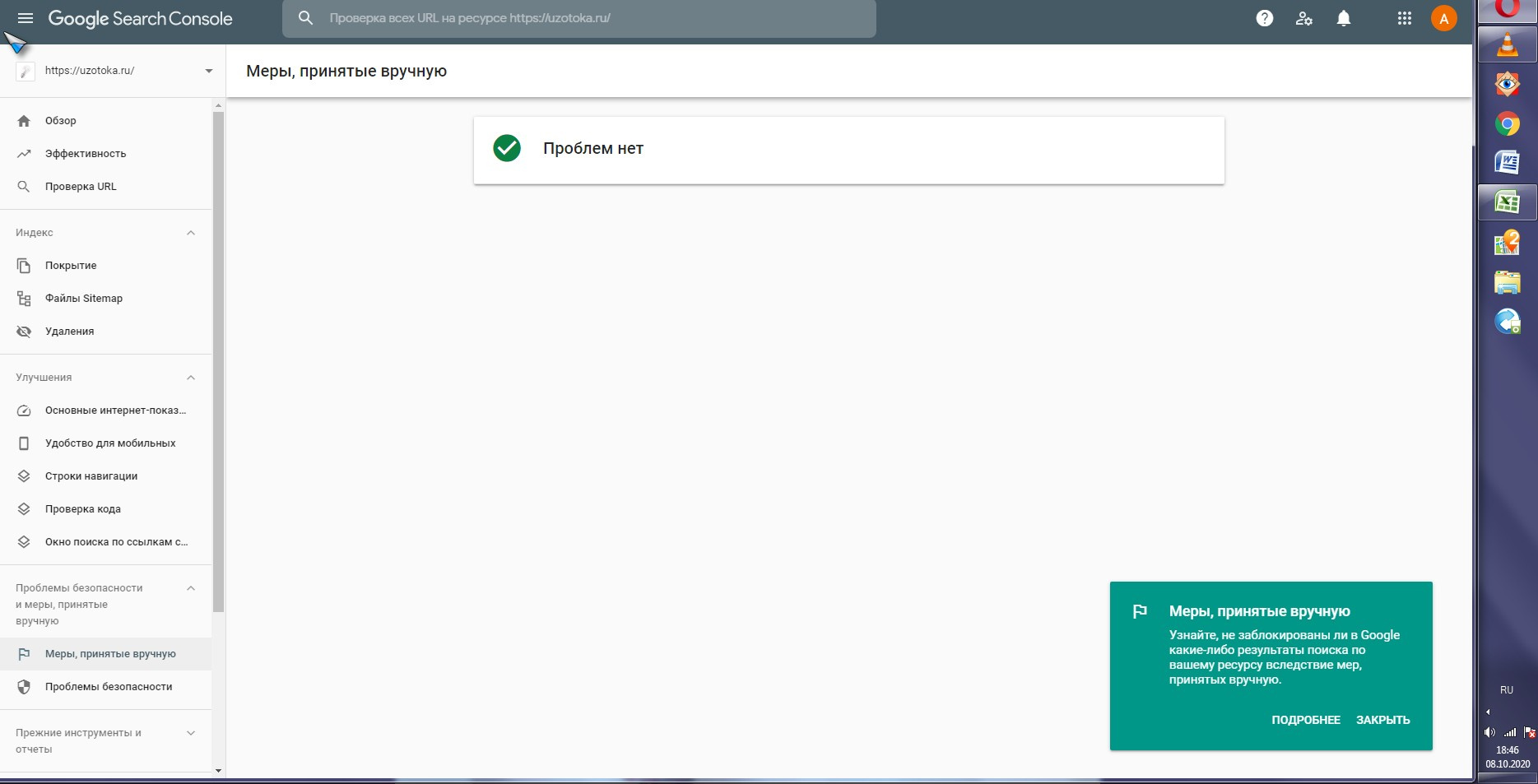This screenshot has width=1538, height=784.
Task: Launch VLC media player from taskbar
Action: (1508, 44)
